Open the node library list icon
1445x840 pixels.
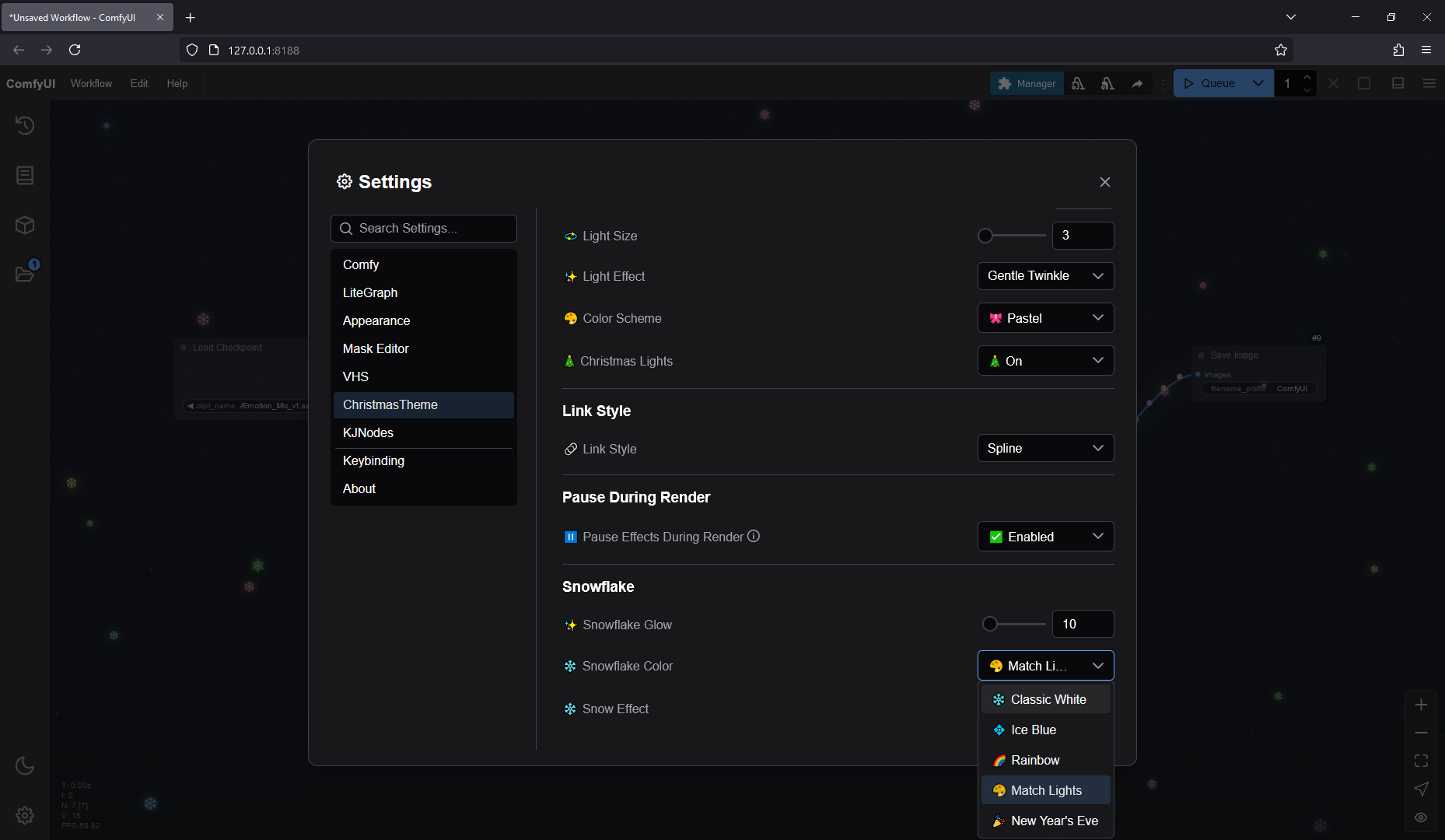[25, 175]
